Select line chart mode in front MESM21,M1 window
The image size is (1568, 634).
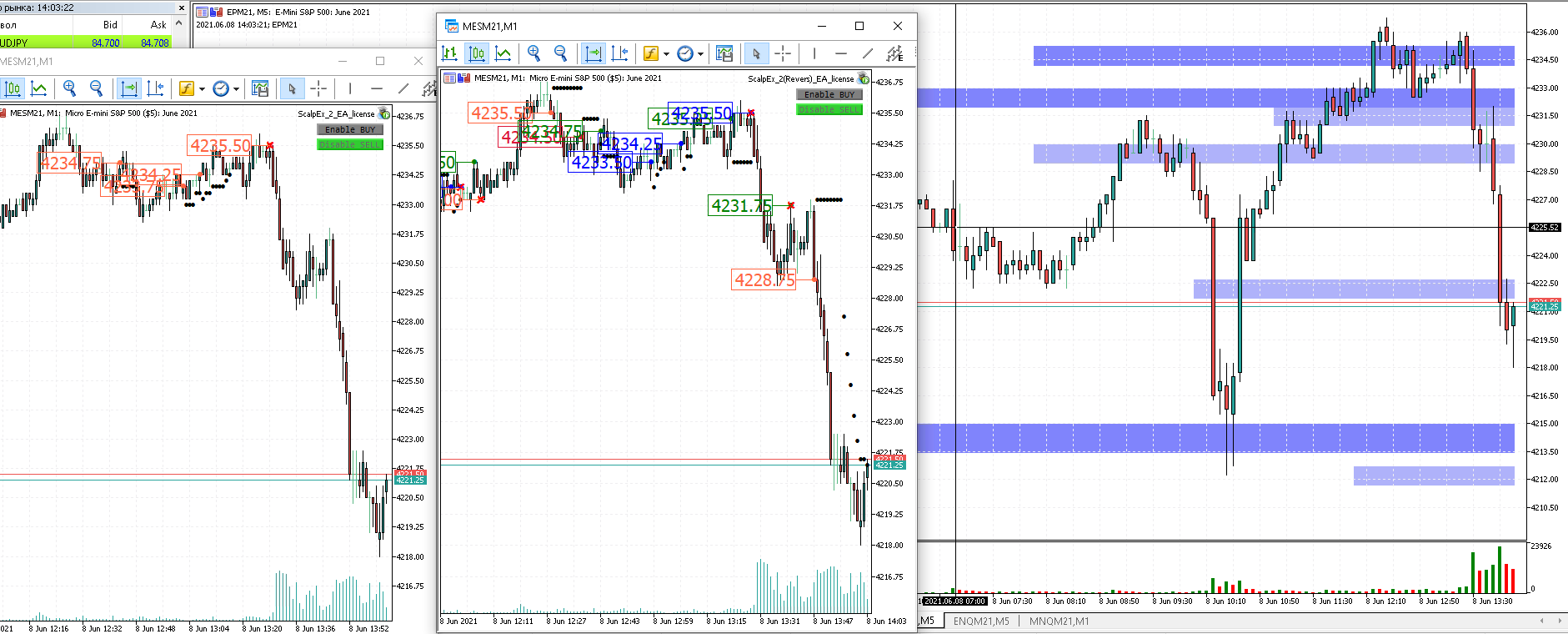(x=503, y=53)
